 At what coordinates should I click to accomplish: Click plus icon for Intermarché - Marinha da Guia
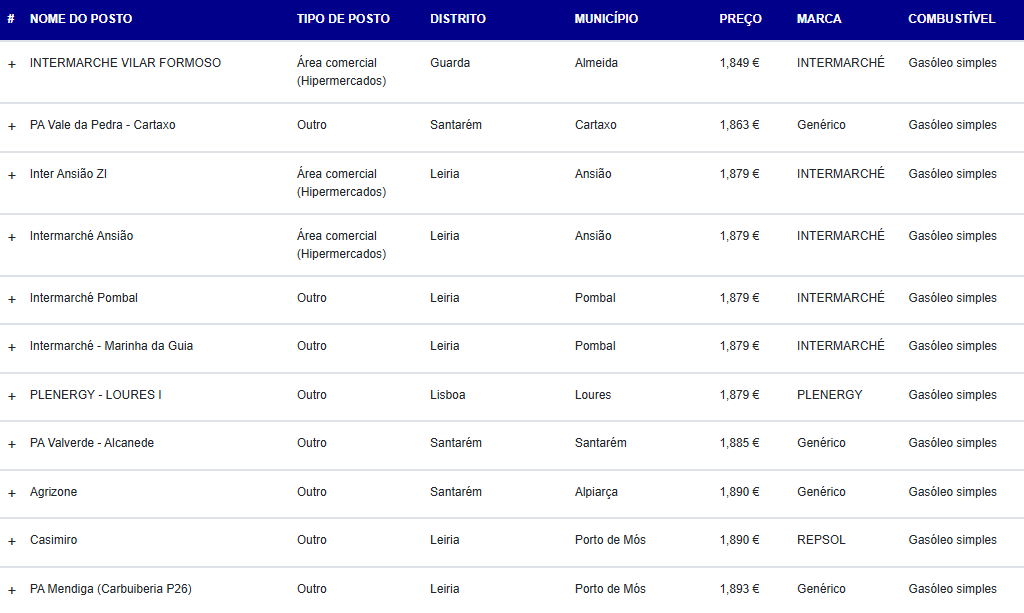coord(12,347)
